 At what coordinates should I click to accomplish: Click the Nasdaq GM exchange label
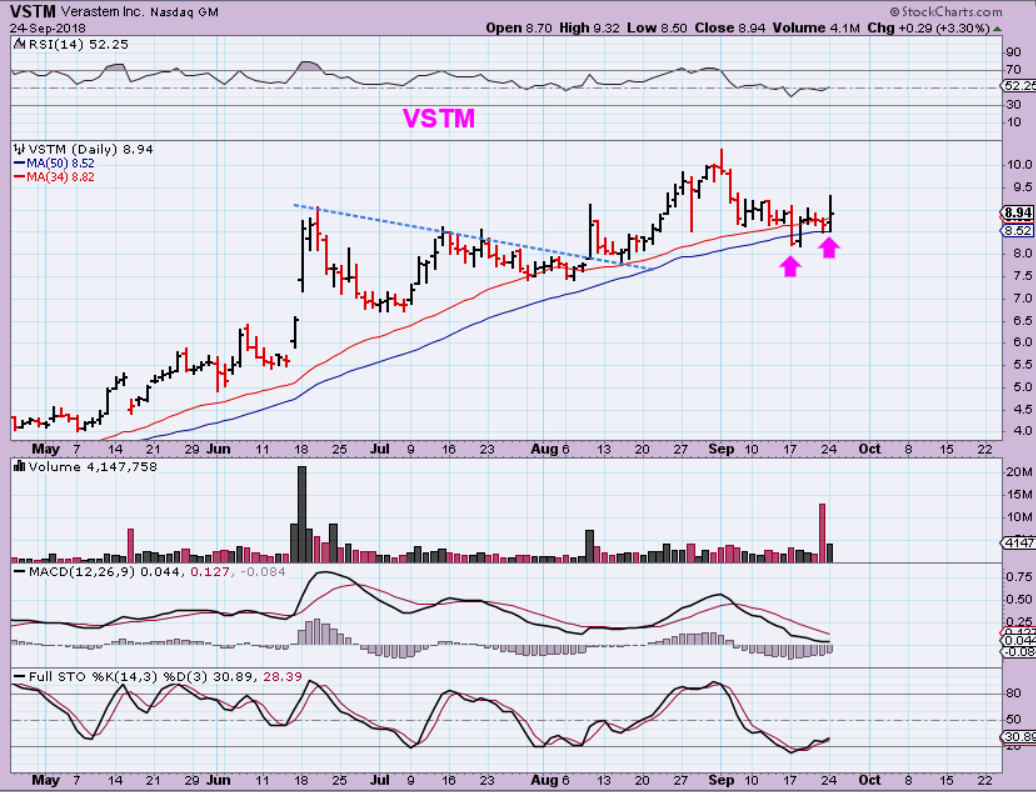(184, 13)
